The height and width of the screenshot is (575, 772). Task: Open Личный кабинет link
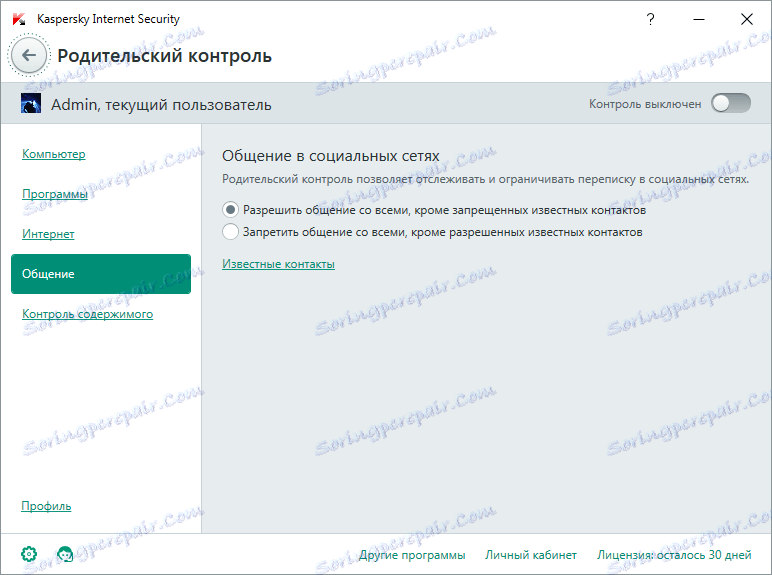pyautogui.click(x=531, y=555)
